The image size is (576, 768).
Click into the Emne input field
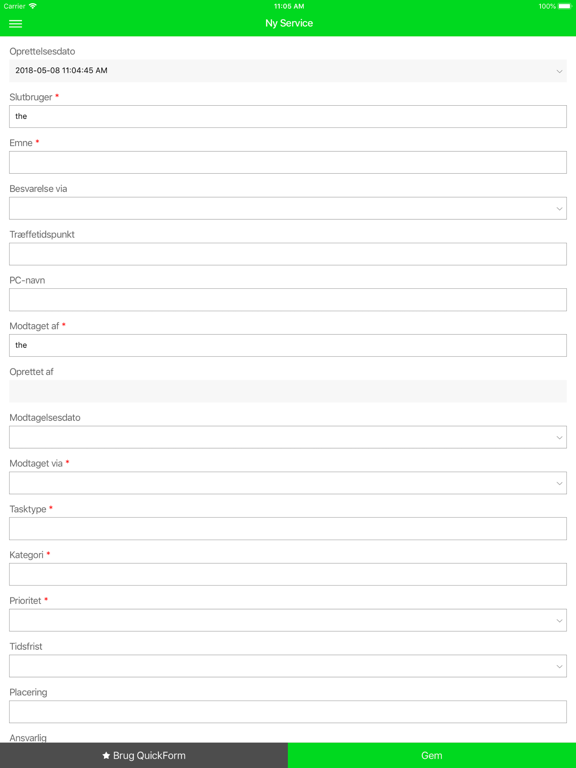[x=288, y=163]
